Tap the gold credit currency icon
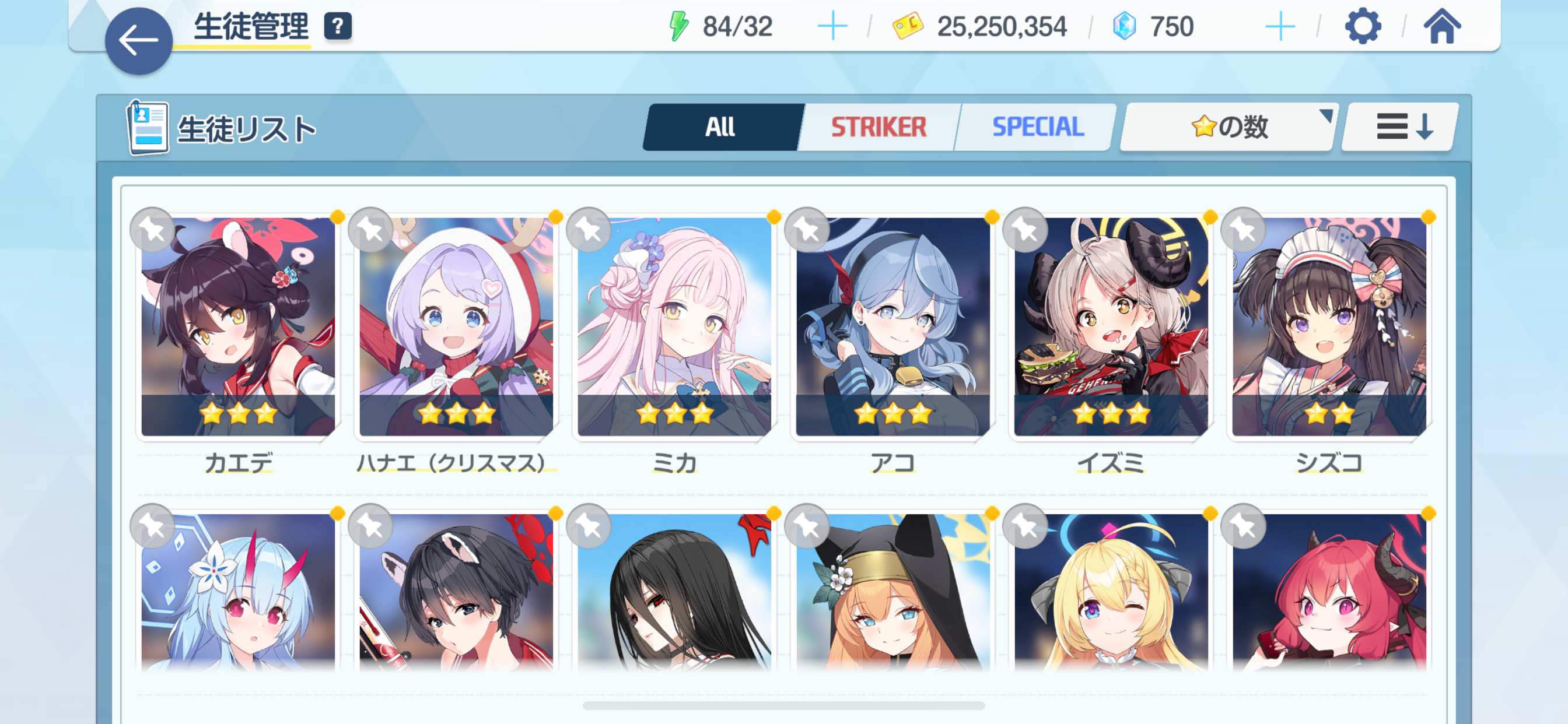The width and height of the screenshot is (1568, 724). (908, 27)
